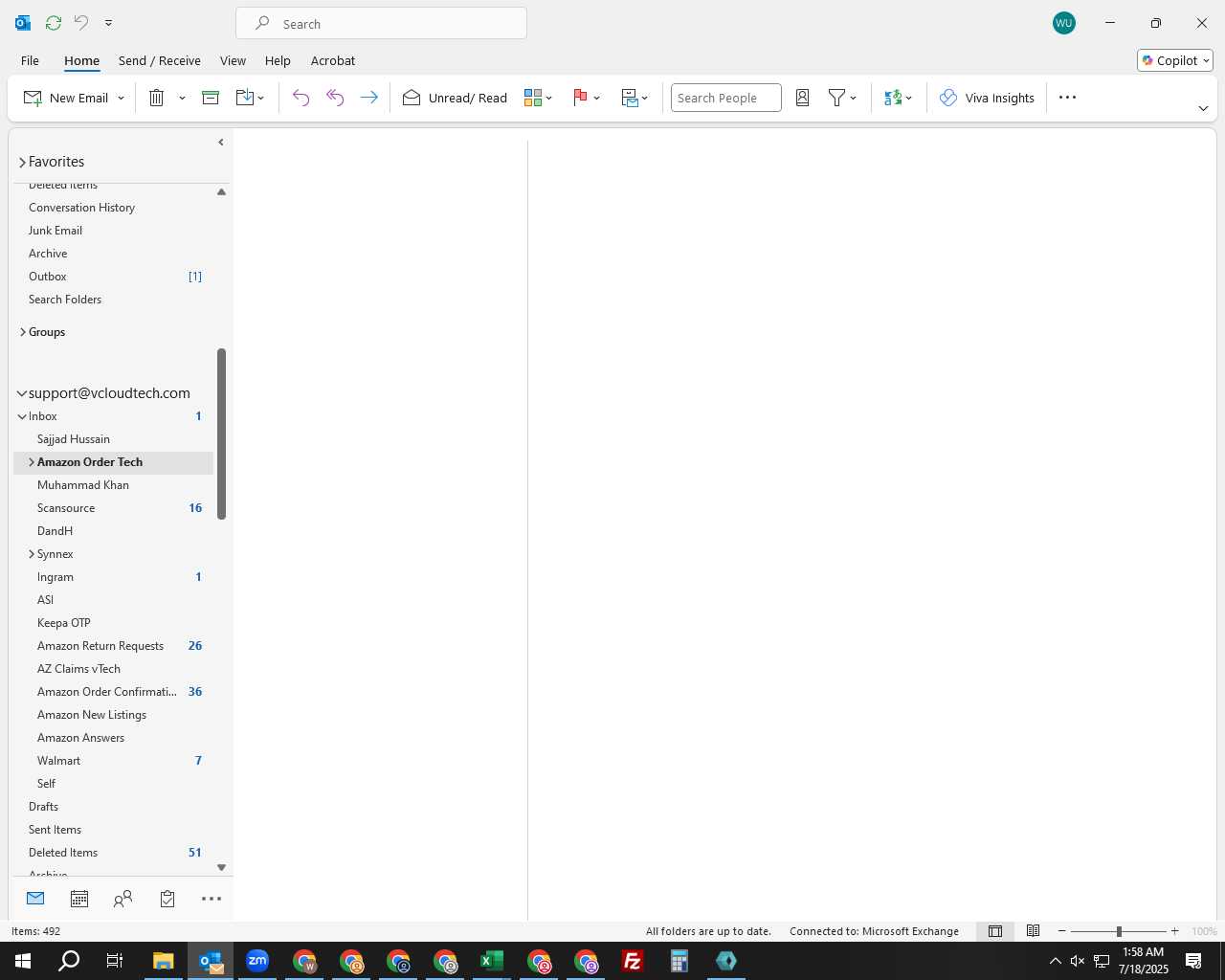Image resolution: width=1225 pixels, height=980 pixels.
Task: Click the Forward arrow icon
Action: coord(368,98)
